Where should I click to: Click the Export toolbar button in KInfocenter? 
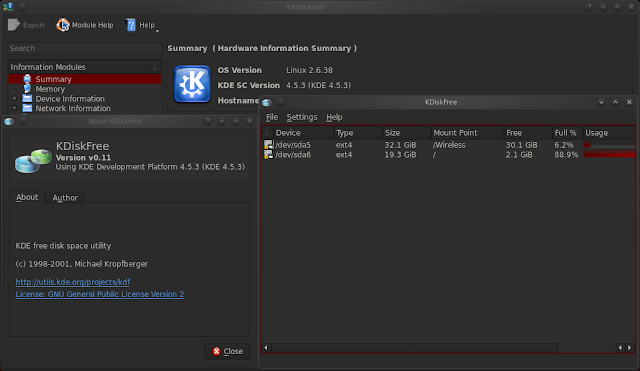coord(26,25)
